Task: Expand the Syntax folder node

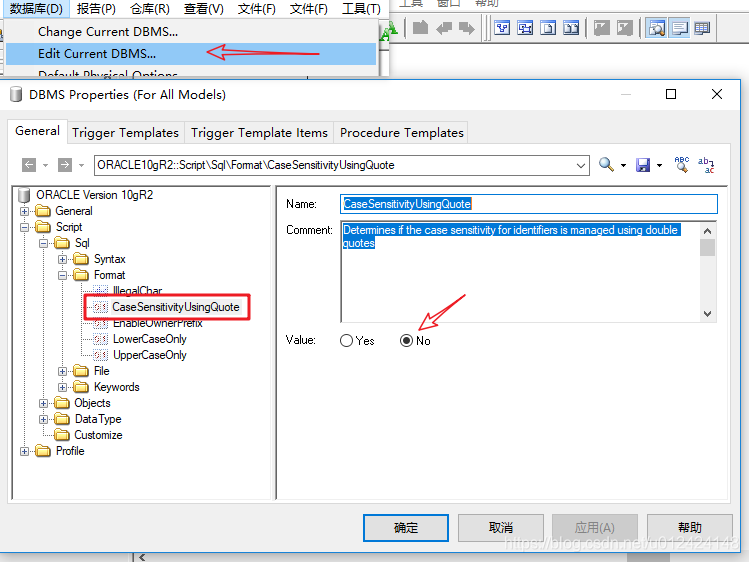Action: point(63,259)
